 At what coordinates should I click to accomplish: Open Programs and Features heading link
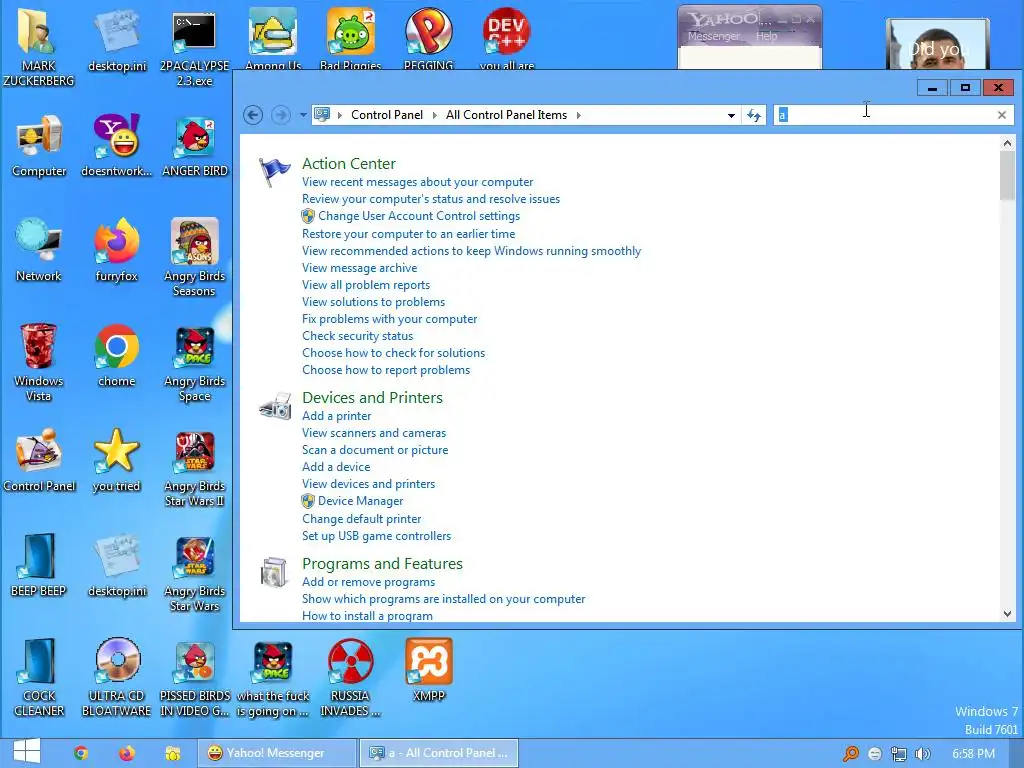382,564
